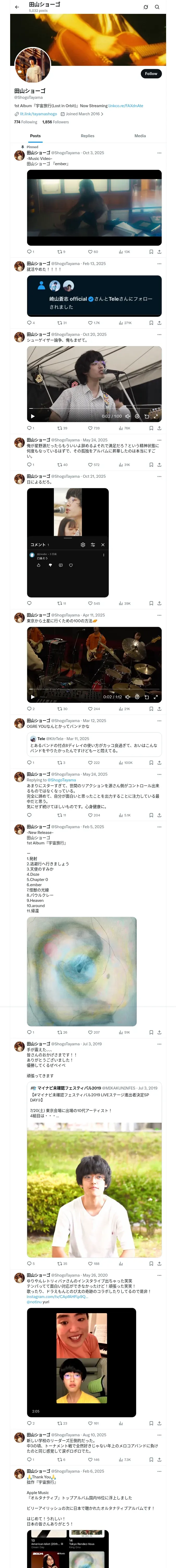Open the lit.link/tayamashogo profile link

(x=38, y=114)
